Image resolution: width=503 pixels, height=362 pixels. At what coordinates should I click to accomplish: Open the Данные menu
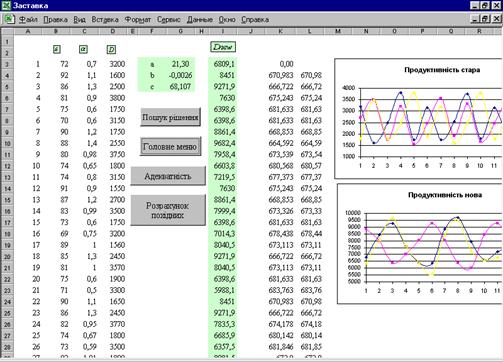point(200,20)
